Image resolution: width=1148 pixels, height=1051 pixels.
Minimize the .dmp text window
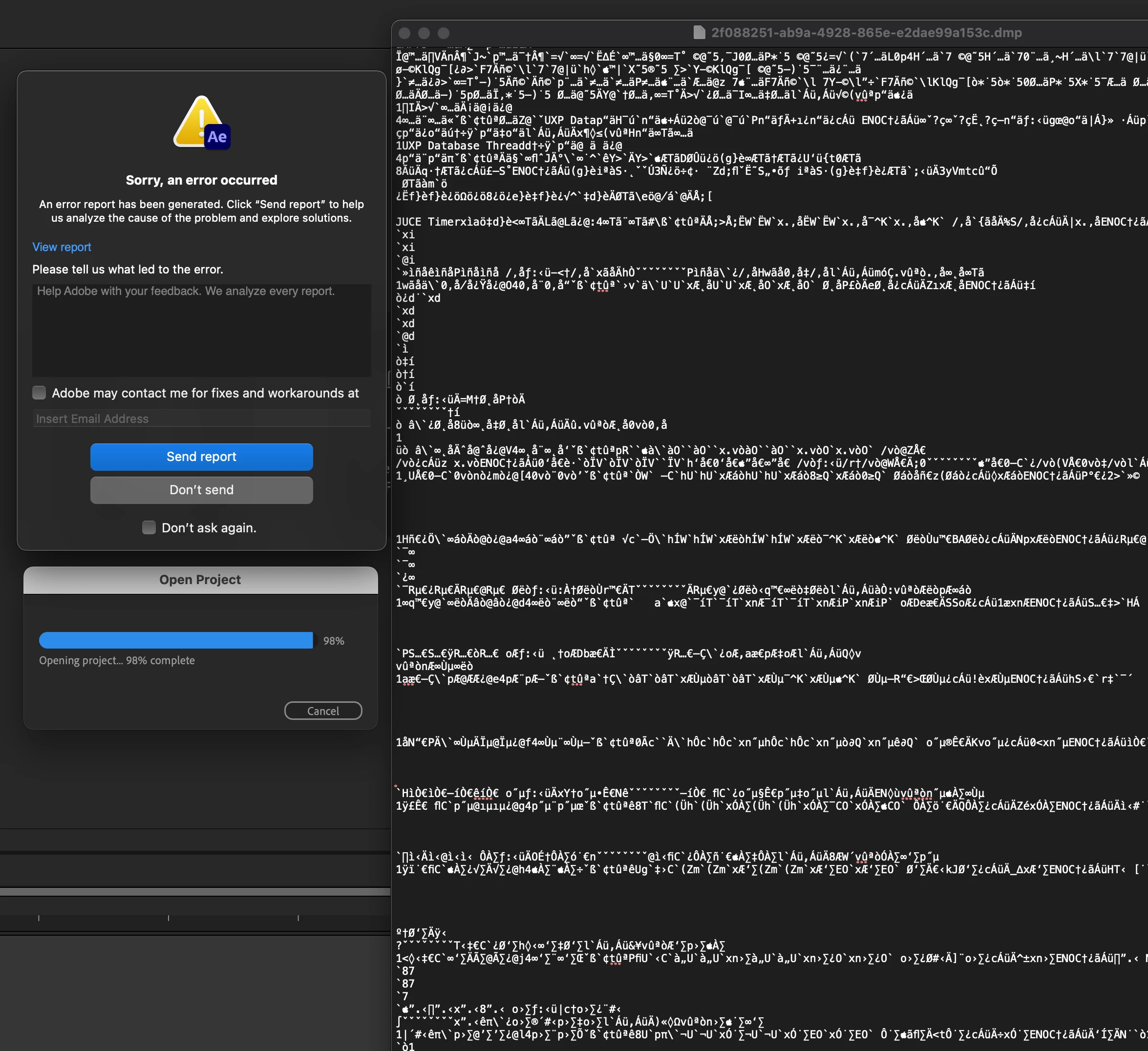click(424, 33)
